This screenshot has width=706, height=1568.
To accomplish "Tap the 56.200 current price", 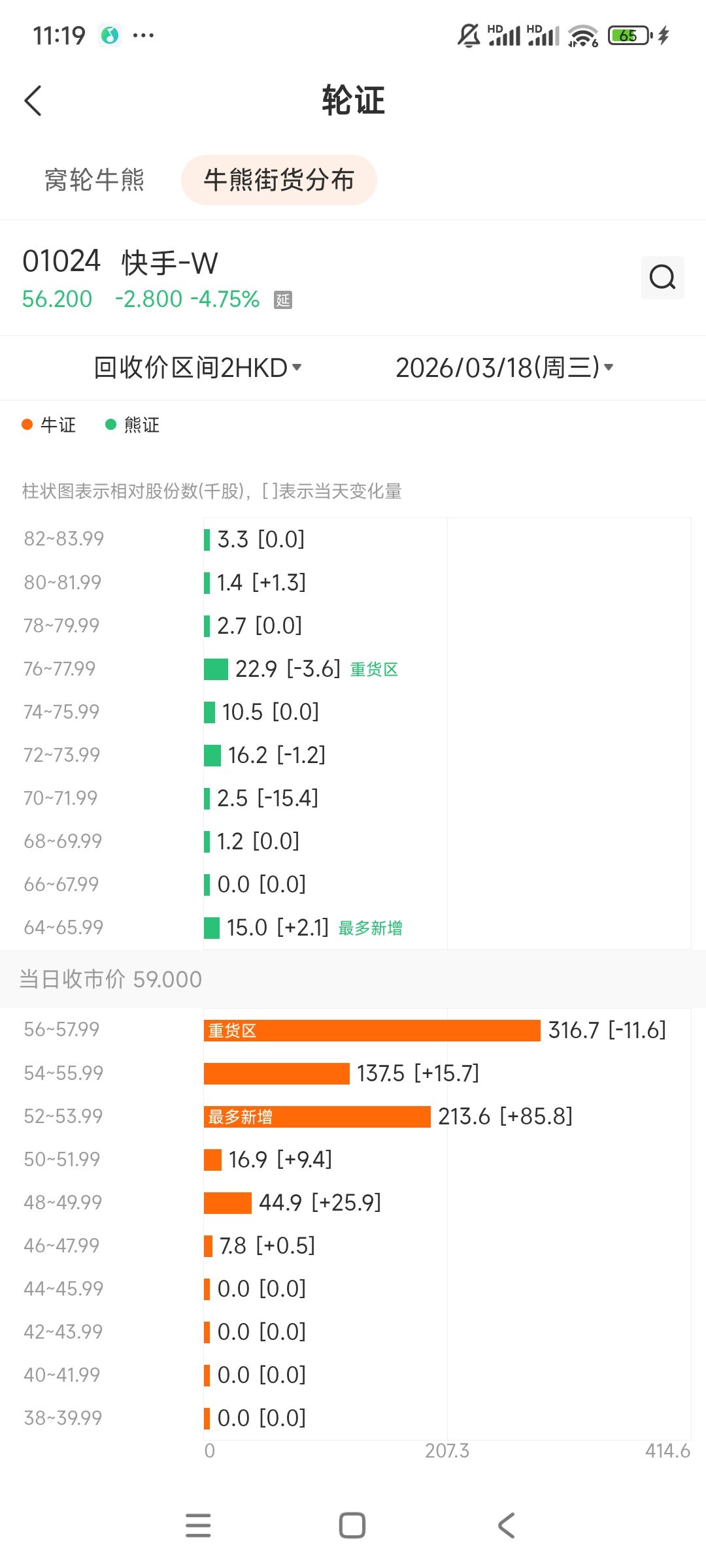I will 58,299.
